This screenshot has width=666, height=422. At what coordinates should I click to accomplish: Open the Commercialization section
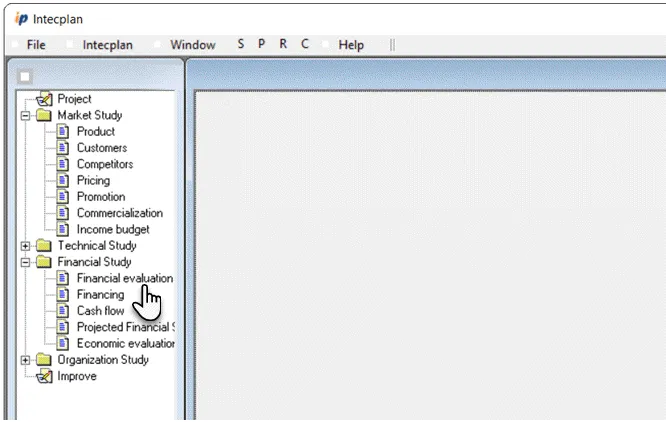(x=120, y=213)
